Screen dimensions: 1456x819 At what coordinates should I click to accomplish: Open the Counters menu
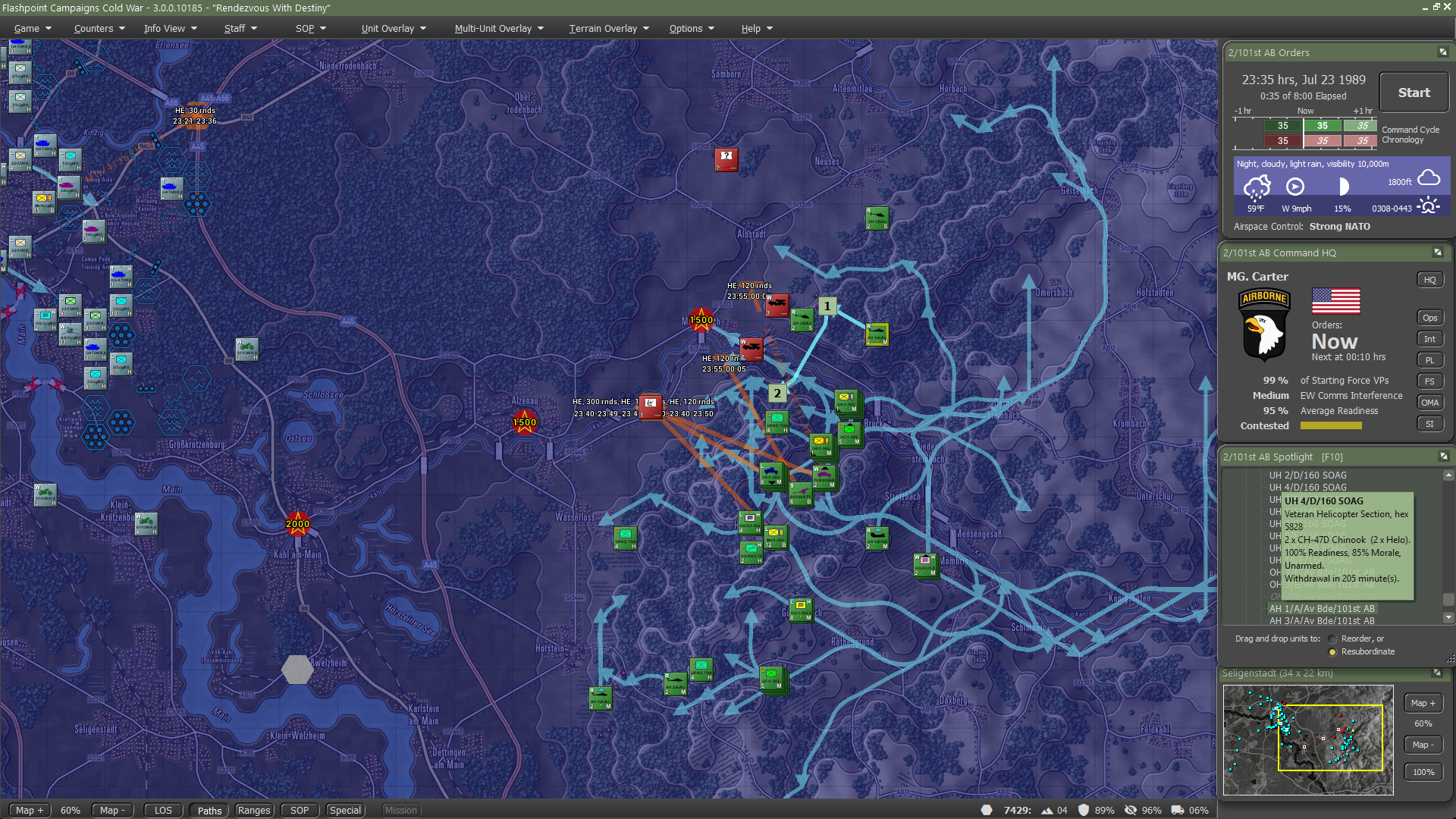[x=99, y=29]
